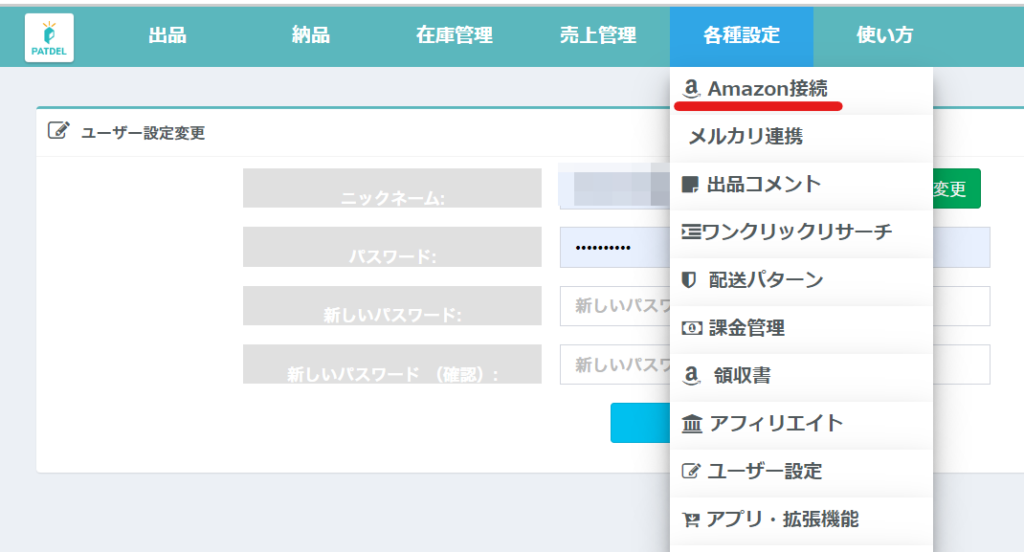Open the 売上管理 menu item

coord(598,36)
